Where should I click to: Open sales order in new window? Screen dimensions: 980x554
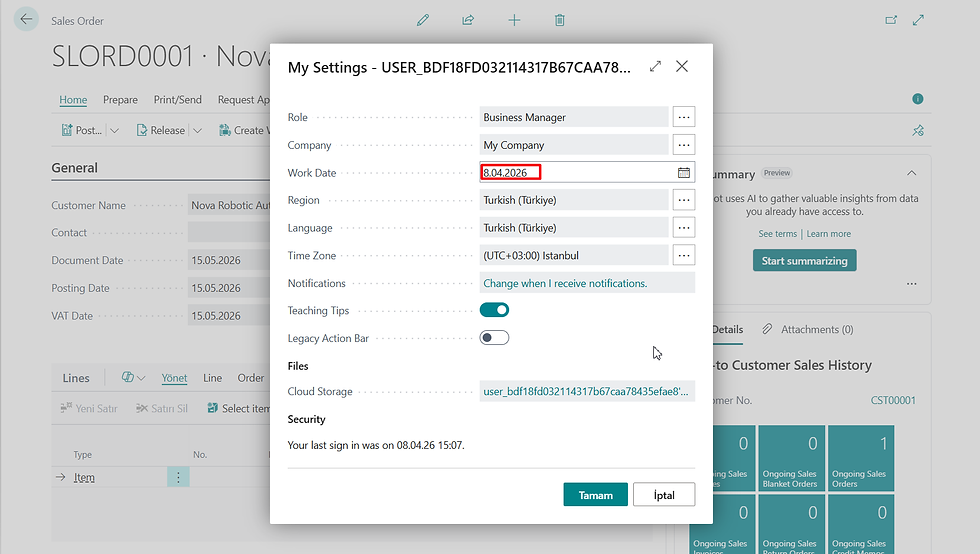pos(892,20)
